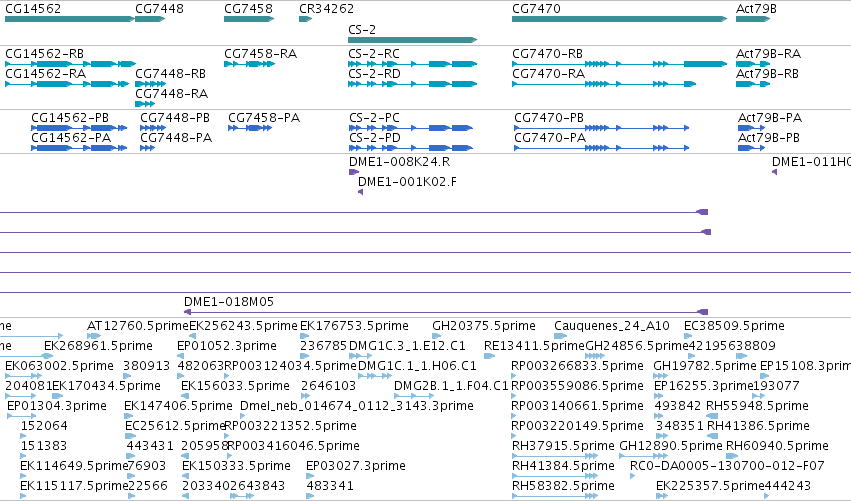Select EST RP003266833.5prime
Screen dimensions: 851x501
513,376
